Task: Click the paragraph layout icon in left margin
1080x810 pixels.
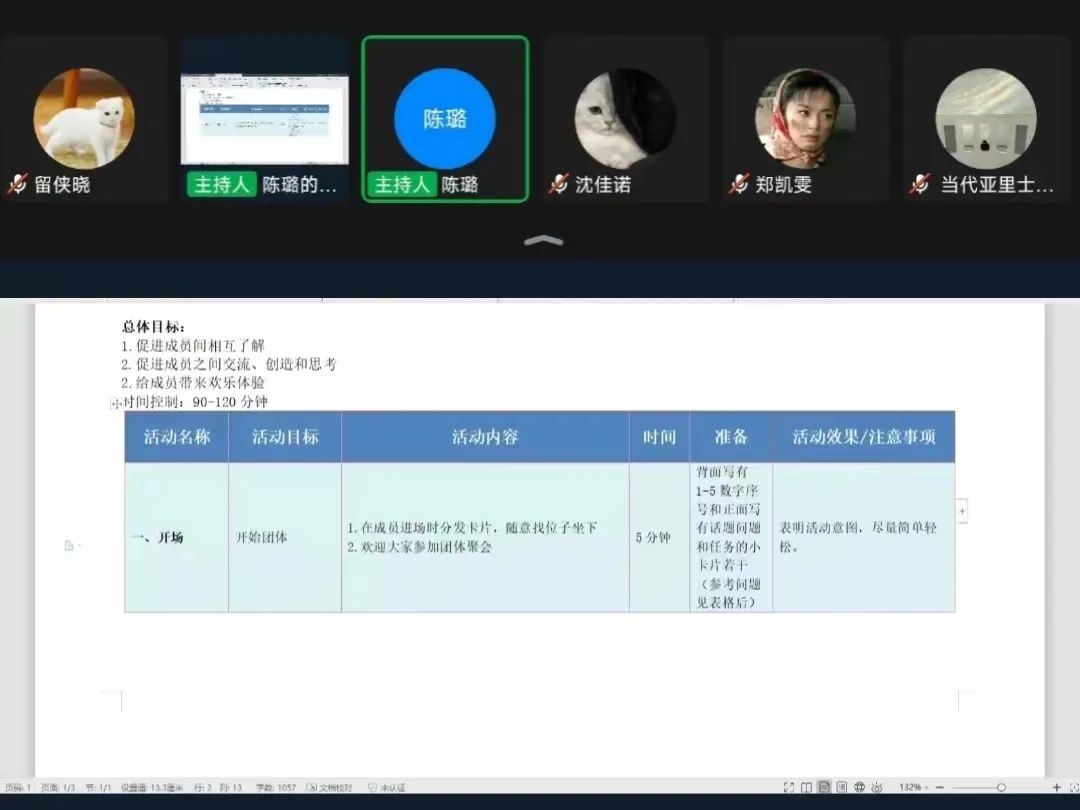Action: pyautogui.click(x=69, y=546)
